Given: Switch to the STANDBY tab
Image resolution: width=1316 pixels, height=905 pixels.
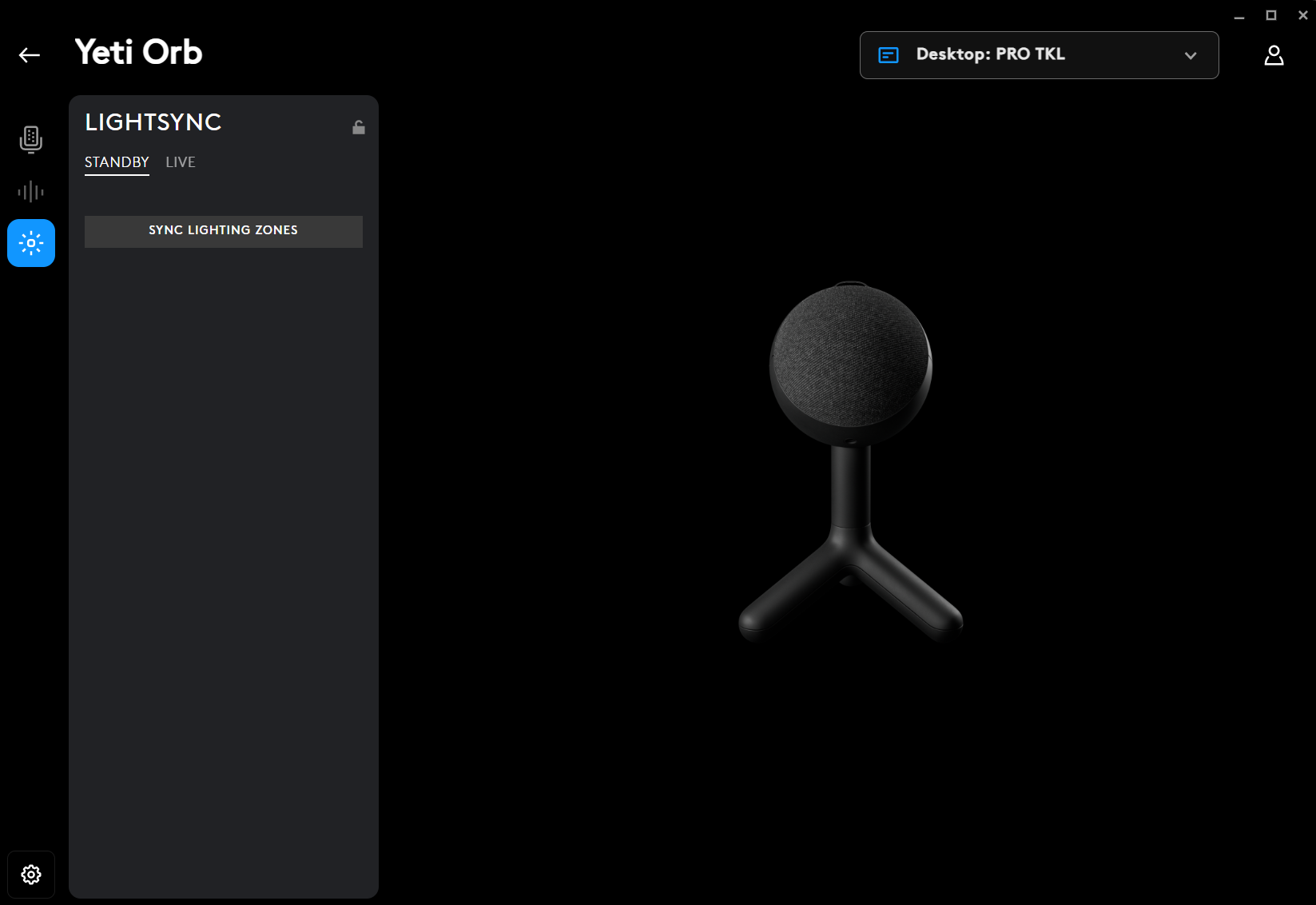Looking at the screenshot, I should pos(117,162).
